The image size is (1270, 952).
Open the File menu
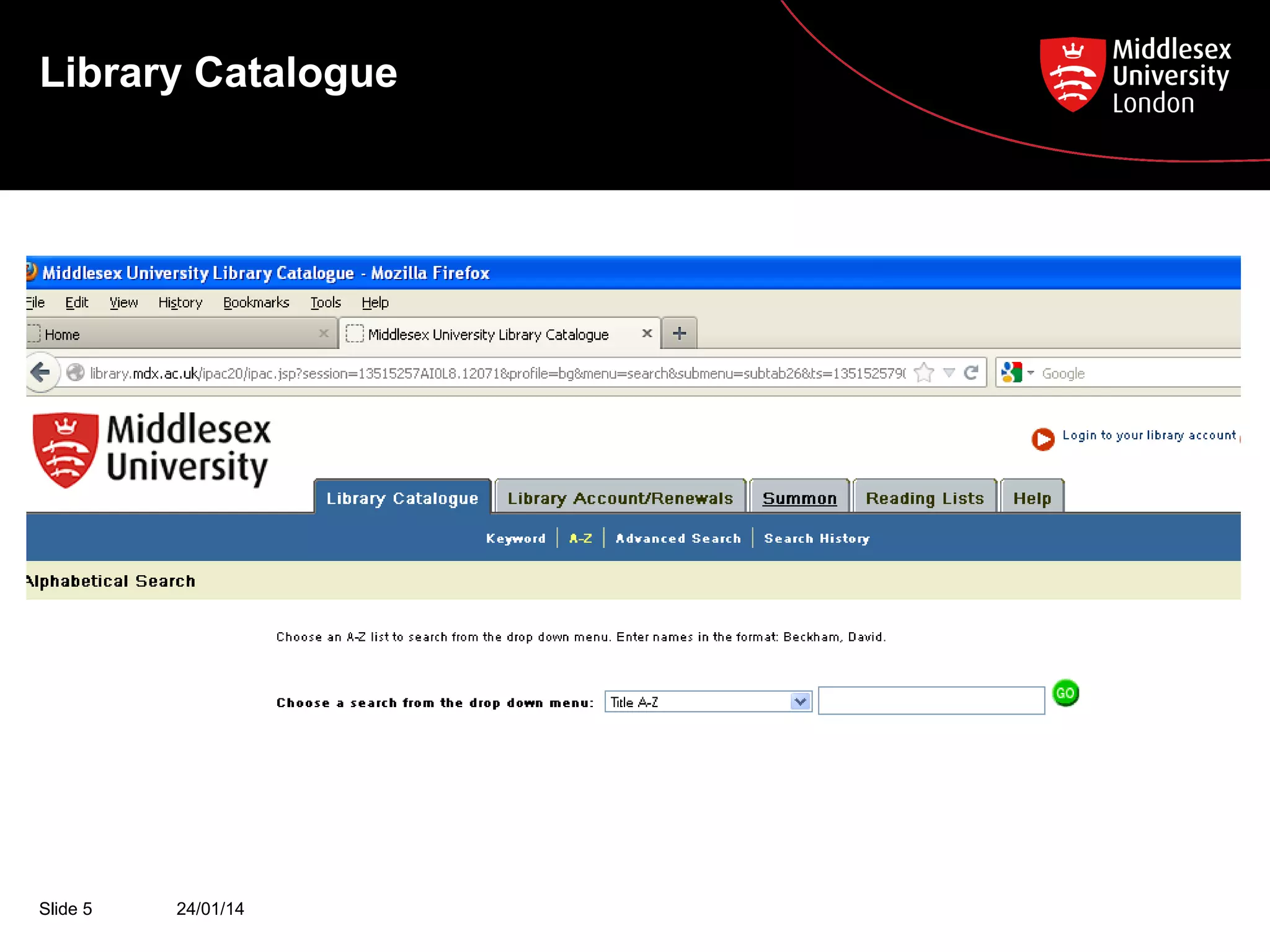click(35, 302)
